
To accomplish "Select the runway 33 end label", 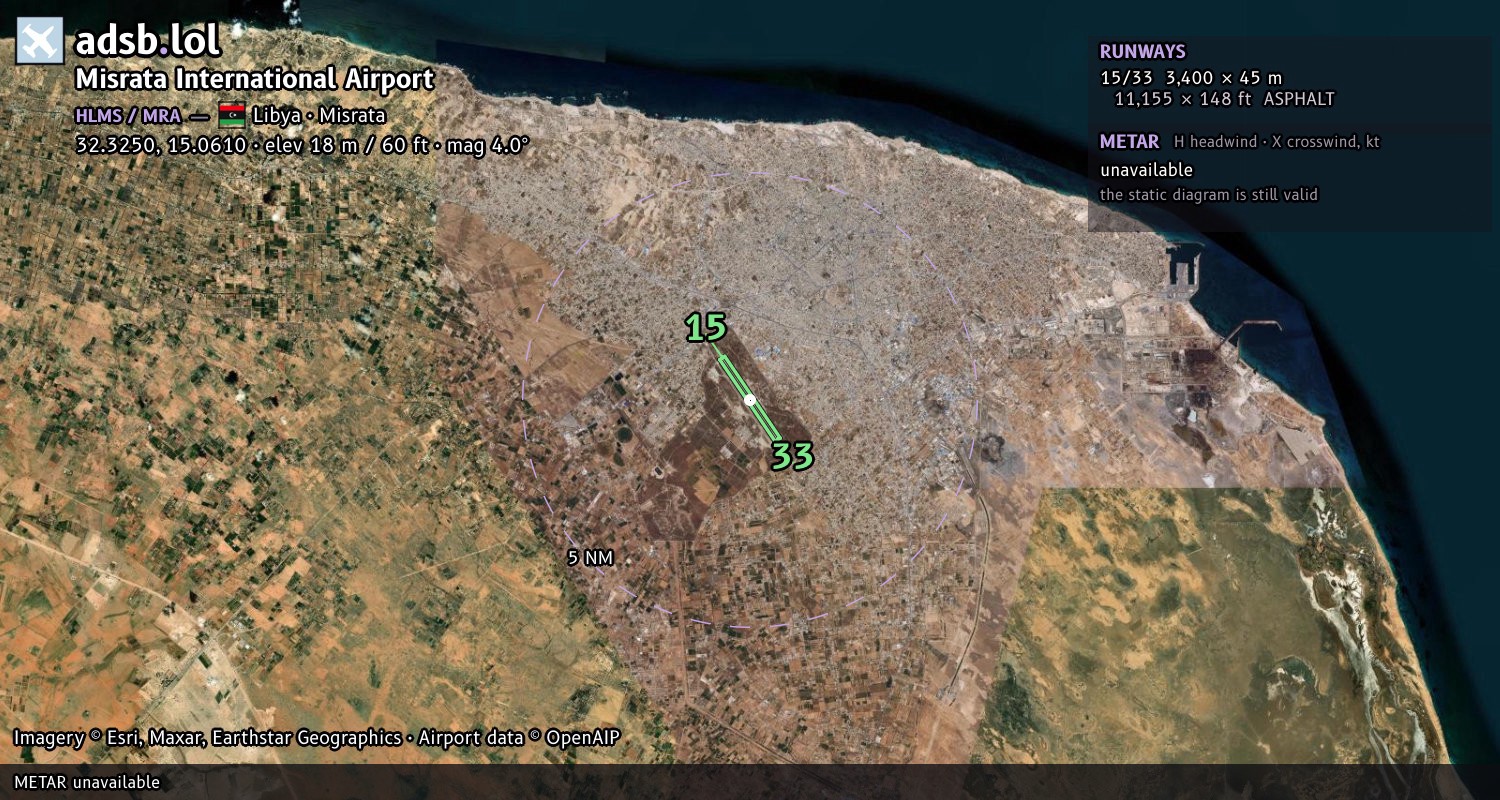I will [792, 456].
